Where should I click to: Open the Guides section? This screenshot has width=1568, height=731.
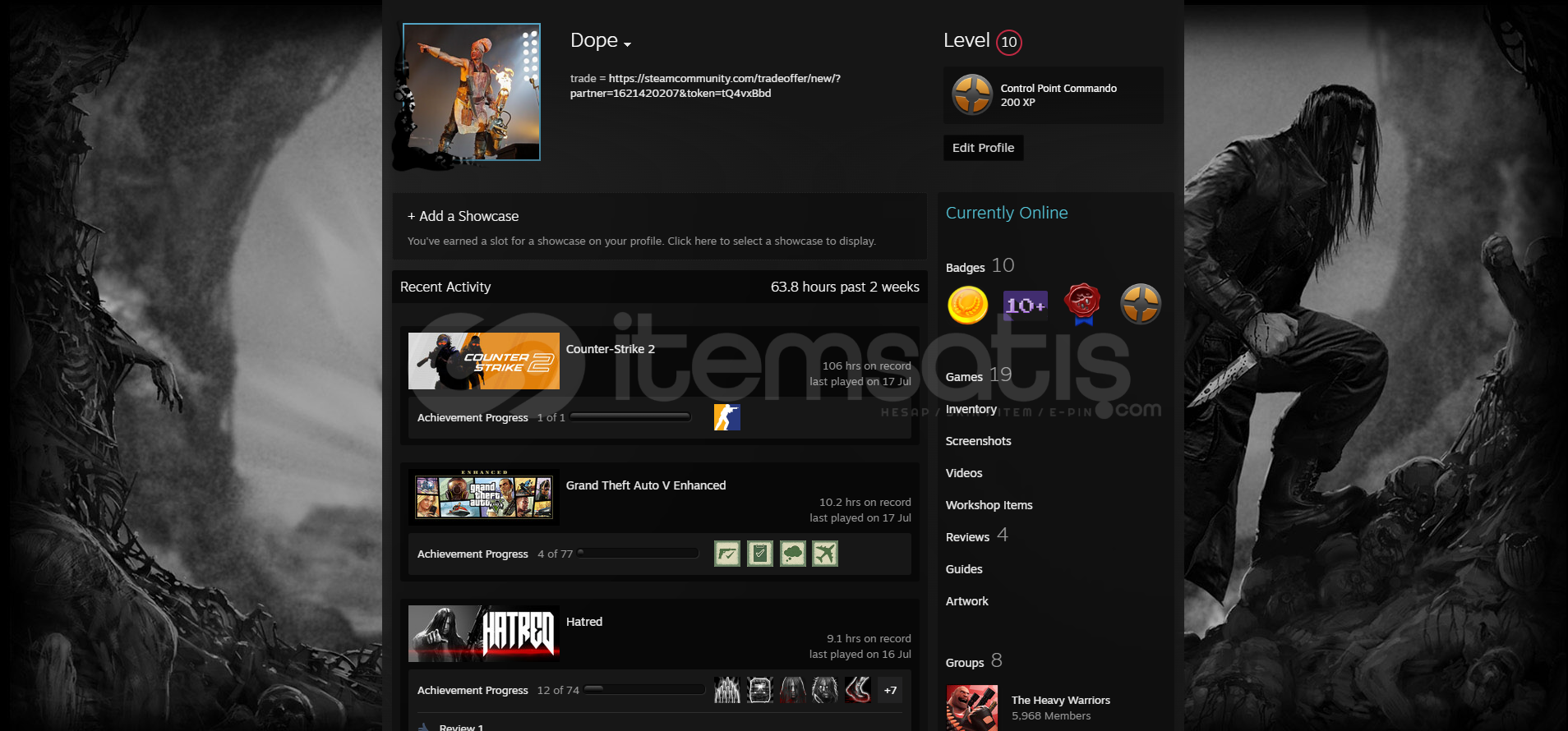click(x=964, y=569)
